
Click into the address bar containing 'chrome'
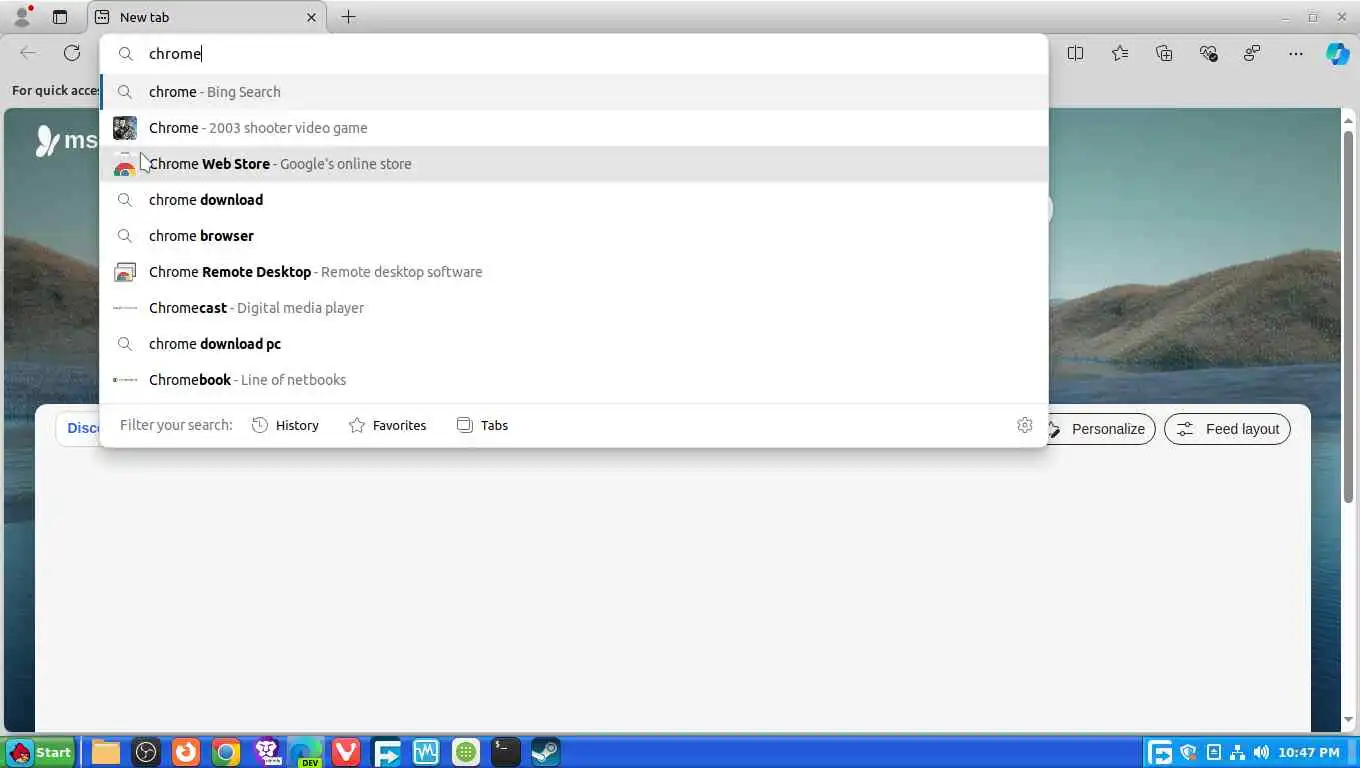point(574,54)
